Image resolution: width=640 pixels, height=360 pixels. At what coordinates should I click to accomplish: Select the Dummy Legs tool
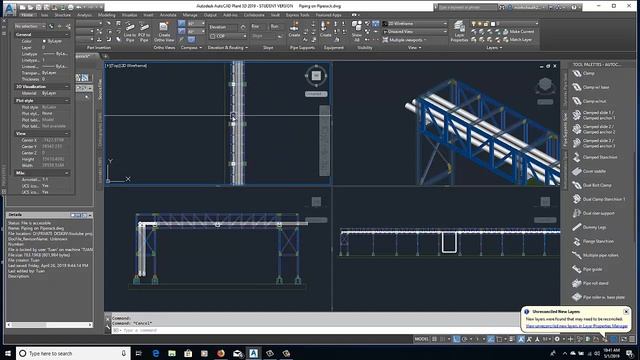(x=589, y=227)
